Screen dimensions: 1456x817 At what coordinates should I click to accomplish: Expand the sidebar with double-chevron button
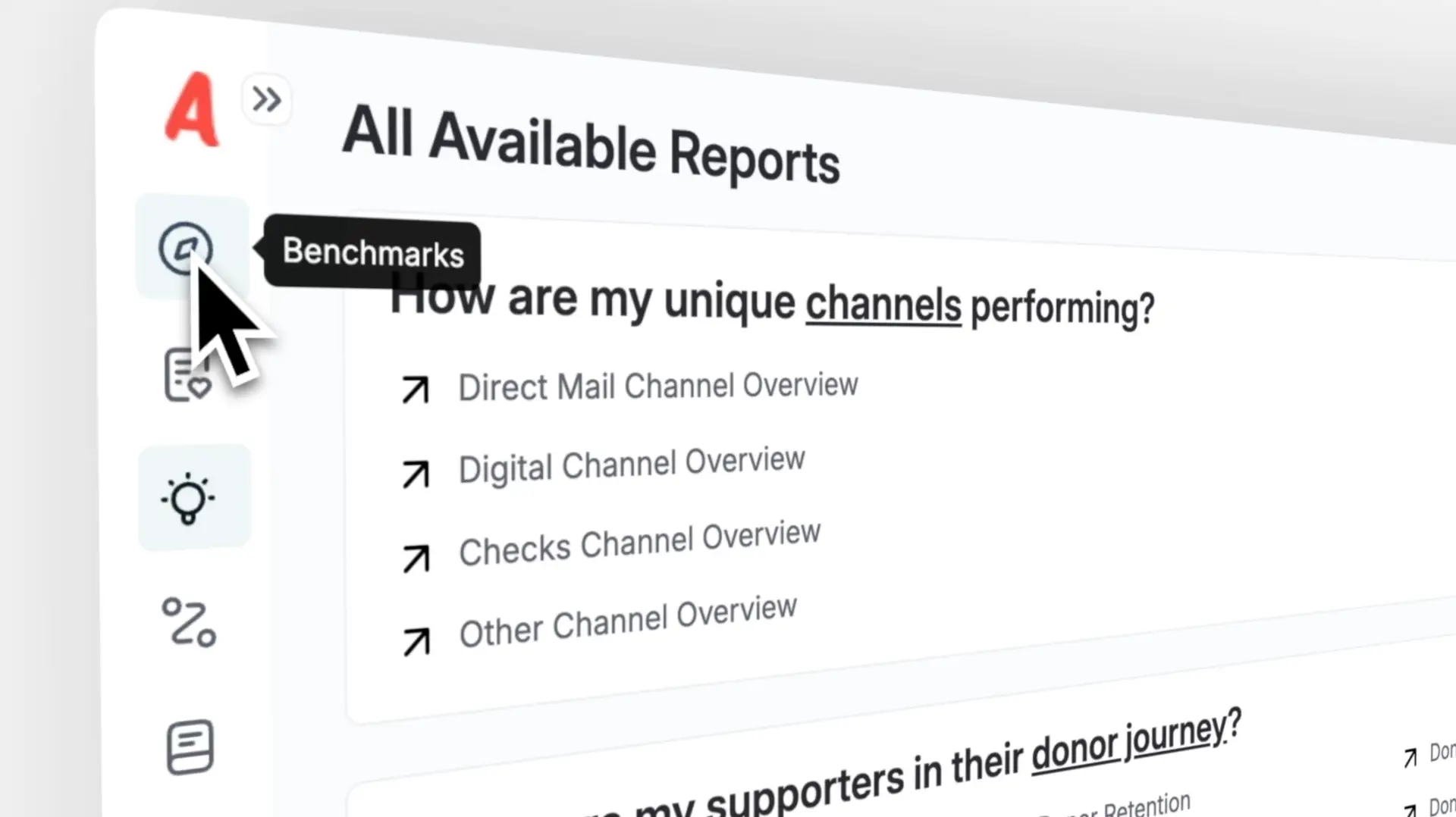pos(266,99)
